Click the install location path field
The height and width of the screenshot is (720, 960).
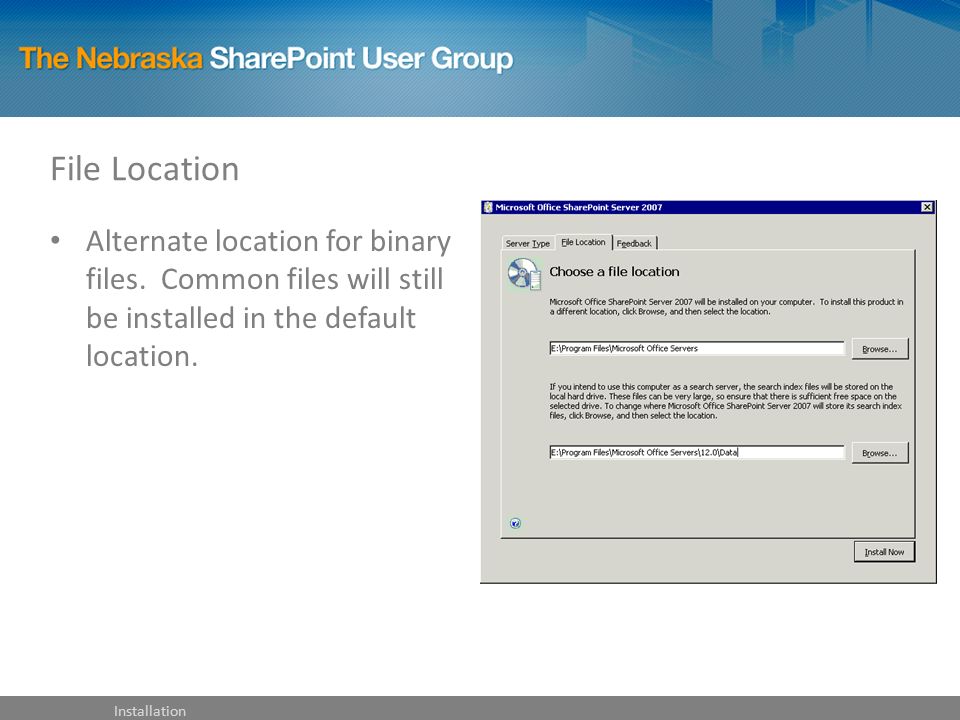(697, 348)
